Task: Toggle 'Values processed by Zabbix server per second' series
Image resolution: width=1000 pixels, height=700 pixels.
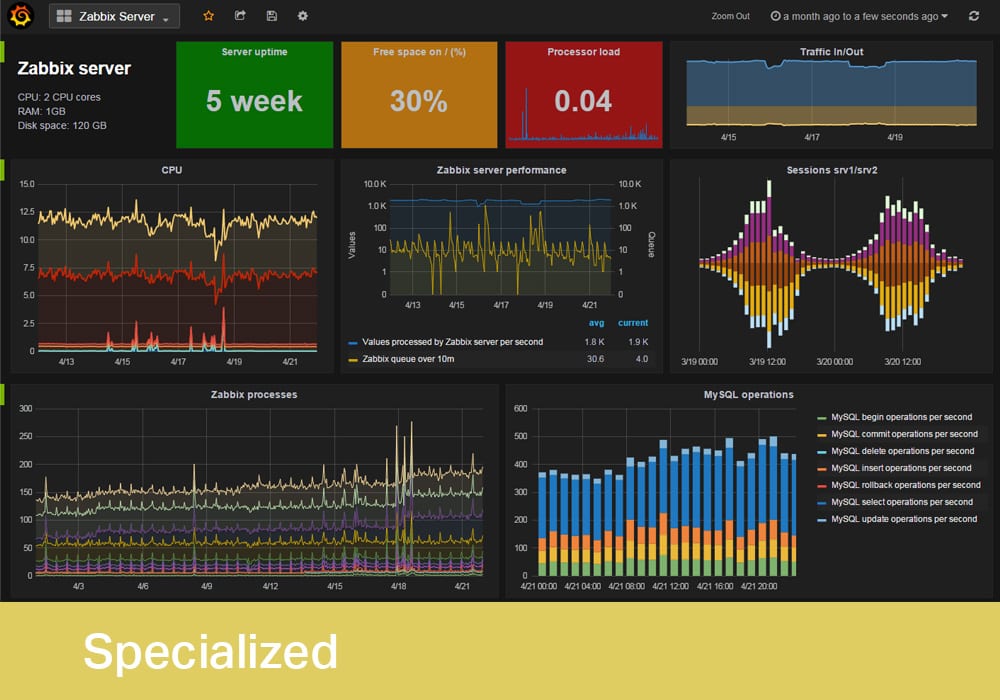Action: tap(453, 342)
